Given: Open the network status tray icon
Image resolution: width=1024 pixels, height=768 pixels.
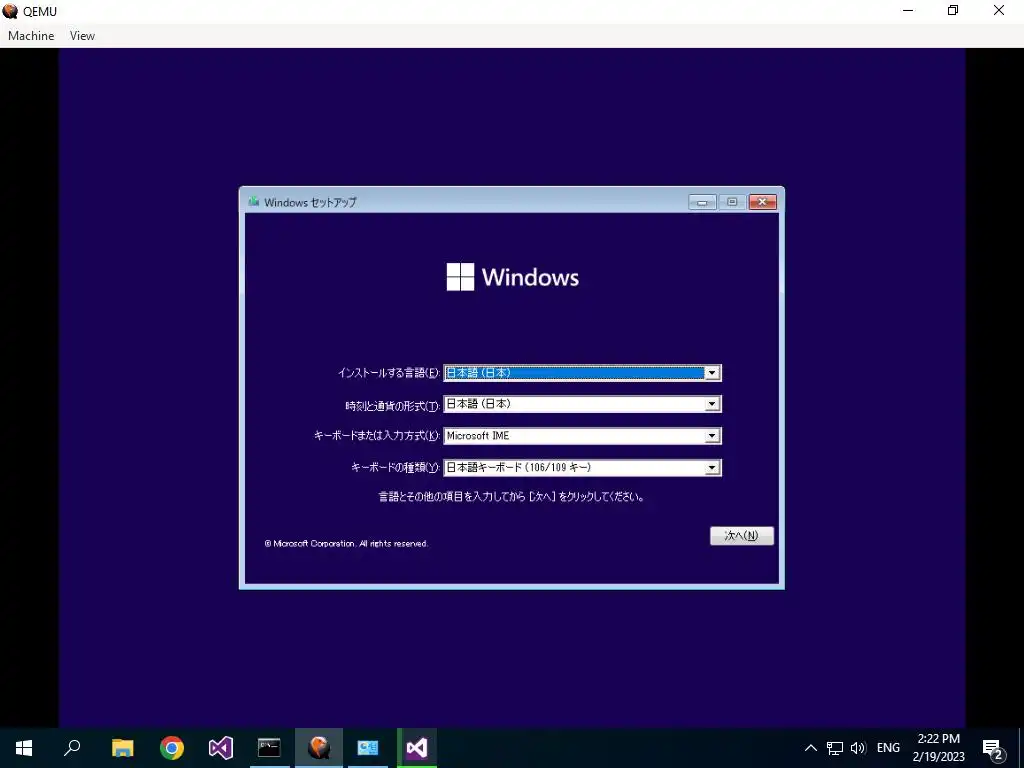Looking at the screenshot, I should pyautogui.click(x=835, y=748).
